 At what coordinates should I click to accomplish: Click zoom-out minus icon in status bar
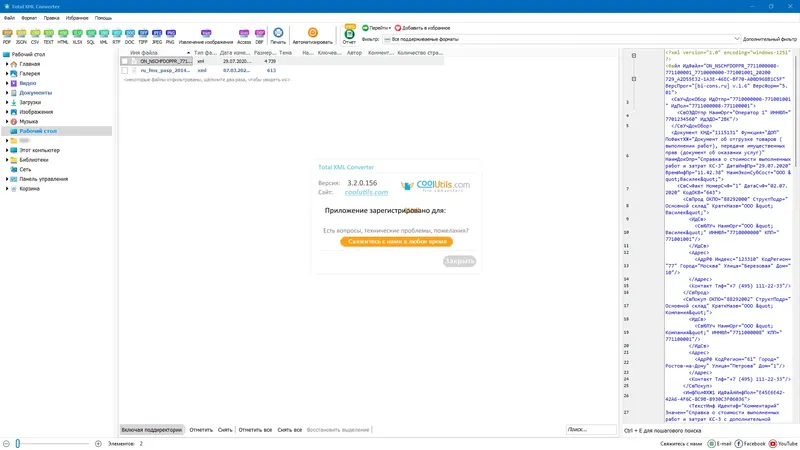click(x=6, y=444)
